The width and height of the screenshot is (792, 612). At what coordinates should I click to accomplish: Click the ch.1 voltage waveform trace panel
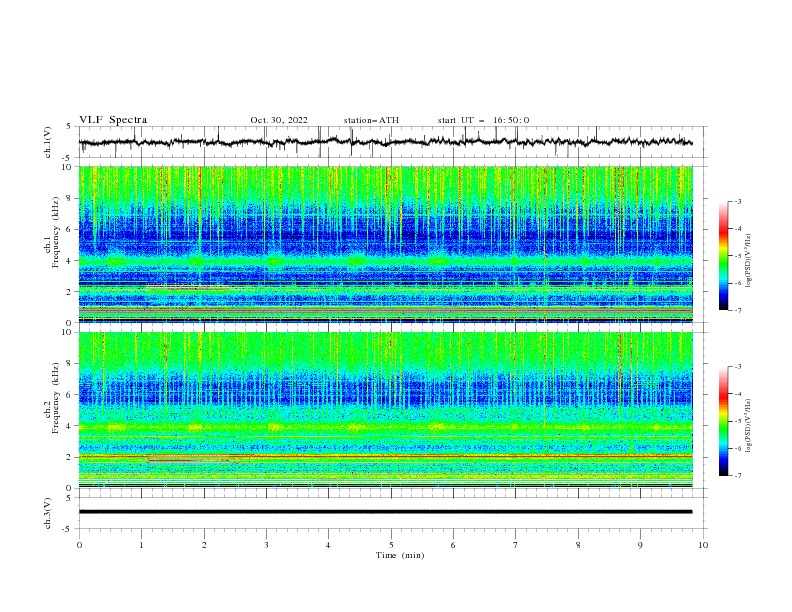[x=392, y=142]
